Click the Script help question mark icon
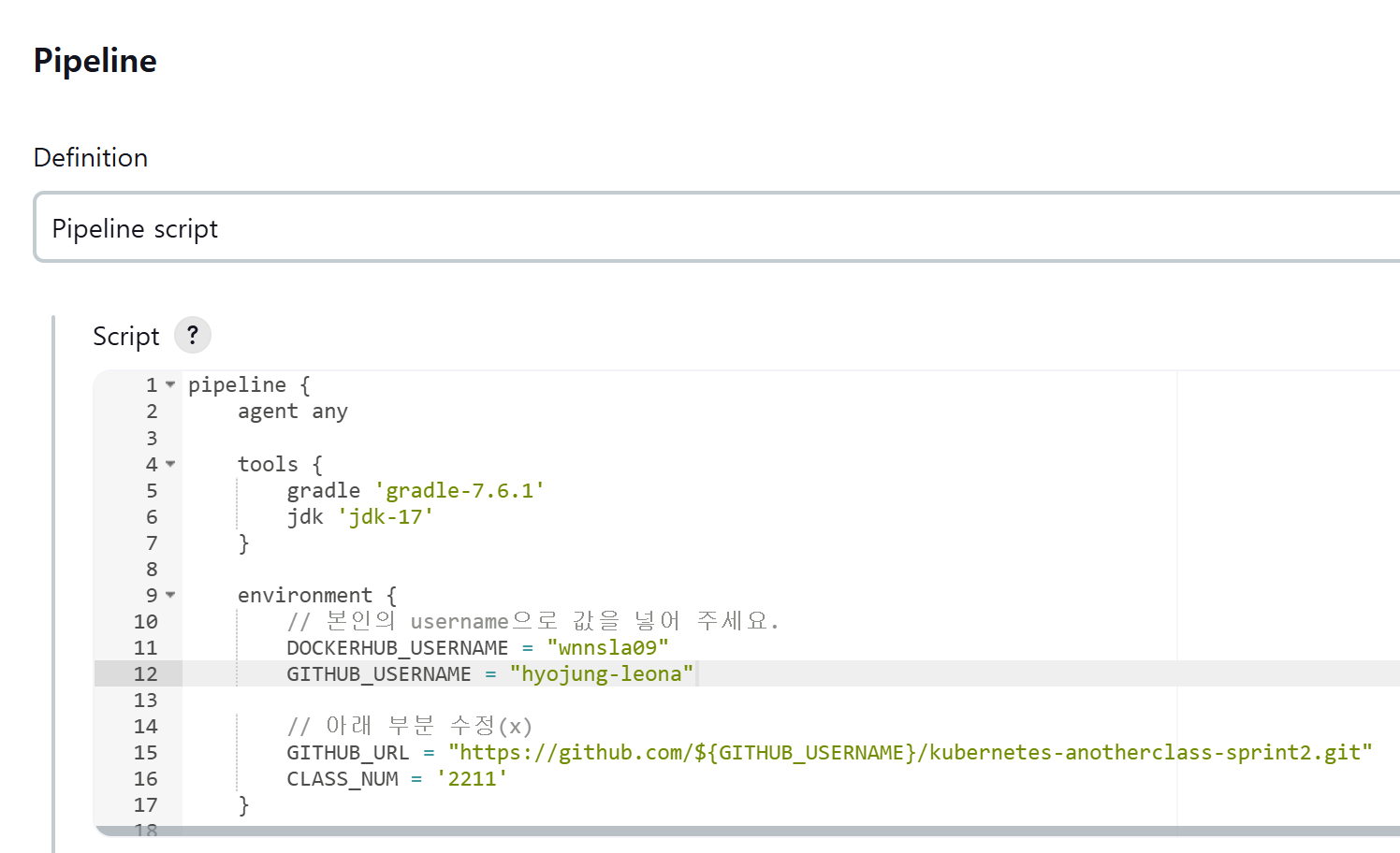 (193, 335)
